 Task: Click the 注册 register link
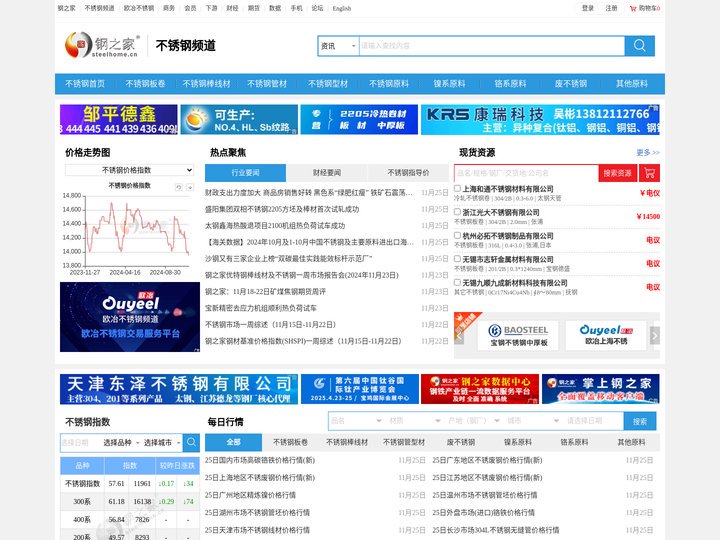point(611,8)
